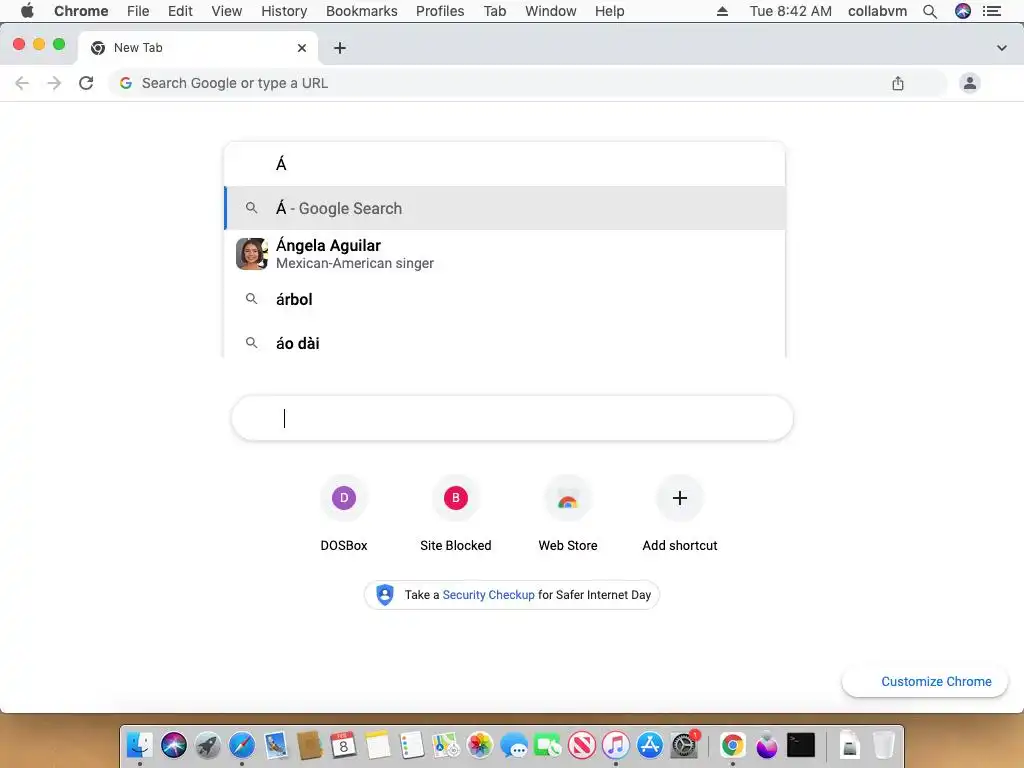Open Messages from the dock
1024x768 pixels.
click(514, 744)
